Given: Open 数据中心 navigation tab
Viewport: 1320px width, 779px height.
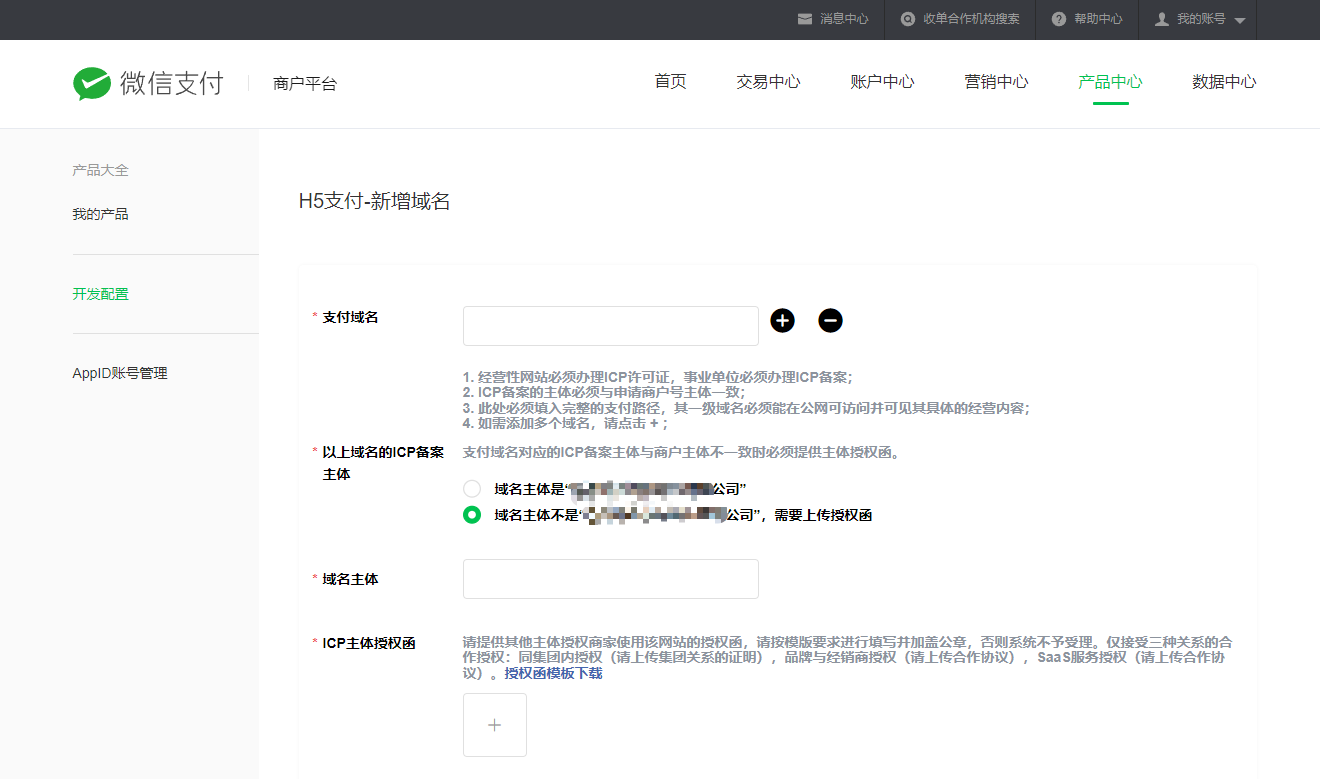Looking at the screenshot, I should 1224,82.
